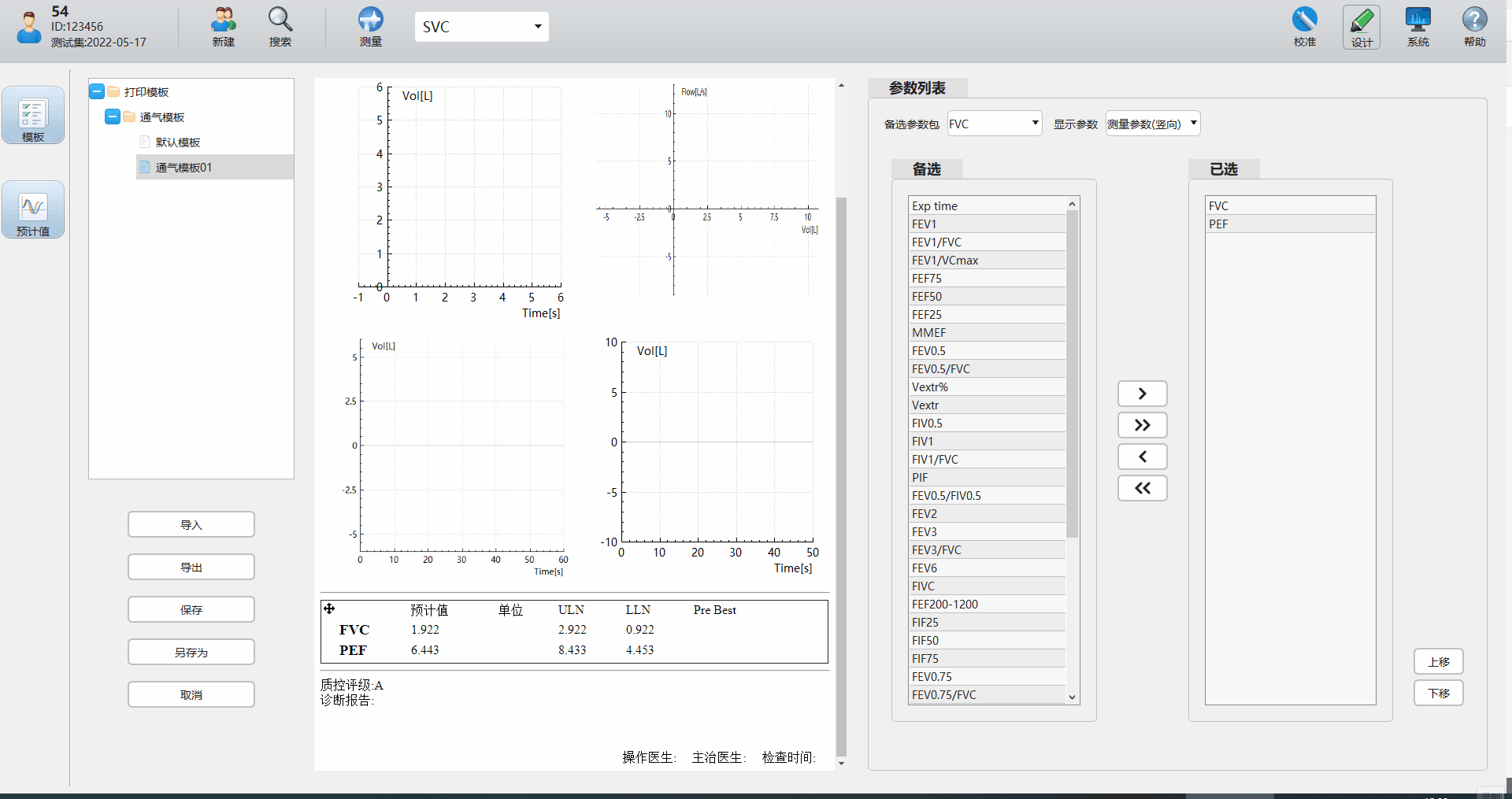Select FIVC in candidate list
This screenshot has width=1512, height=799.
tap(988, 586)
